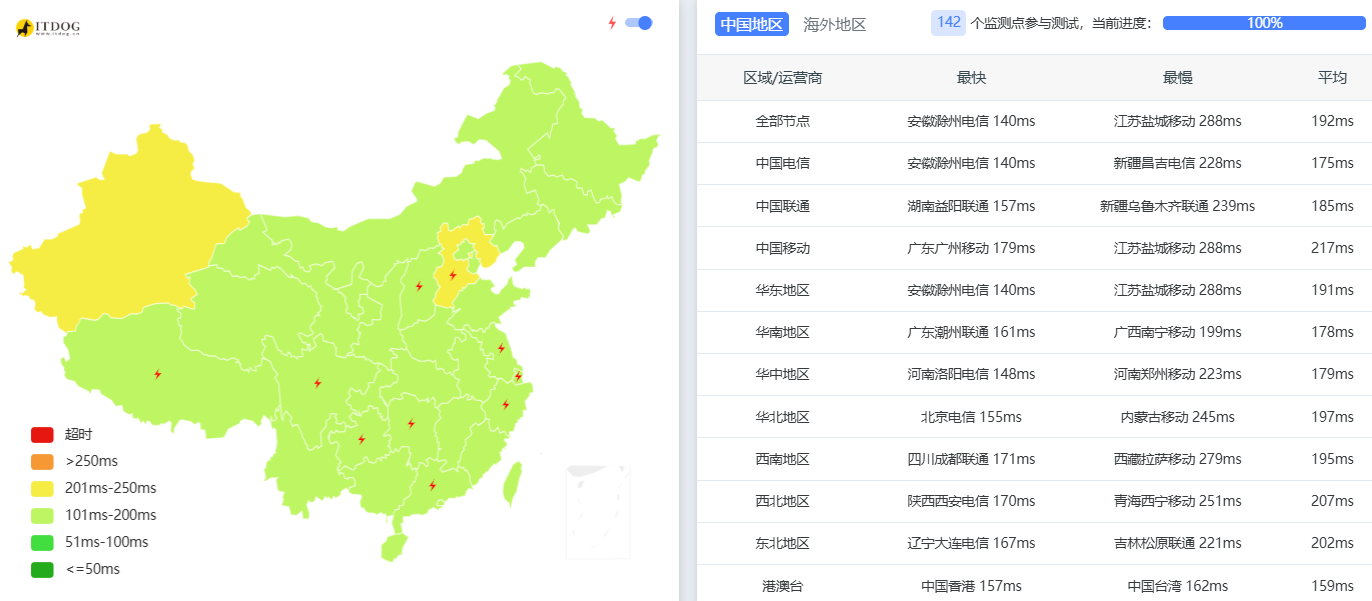The width and height of the screenshot is (1372, 601).
Task: Click the 吉林松原联通 221ms cell
Action: point(1178,543)
